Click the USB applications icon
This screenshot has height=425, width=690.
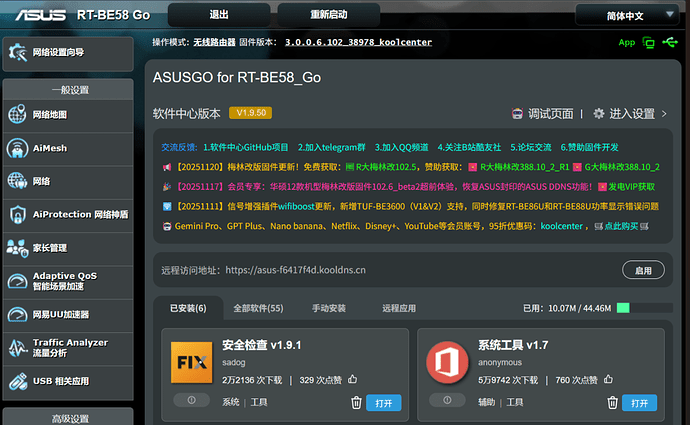click(18, 381)
